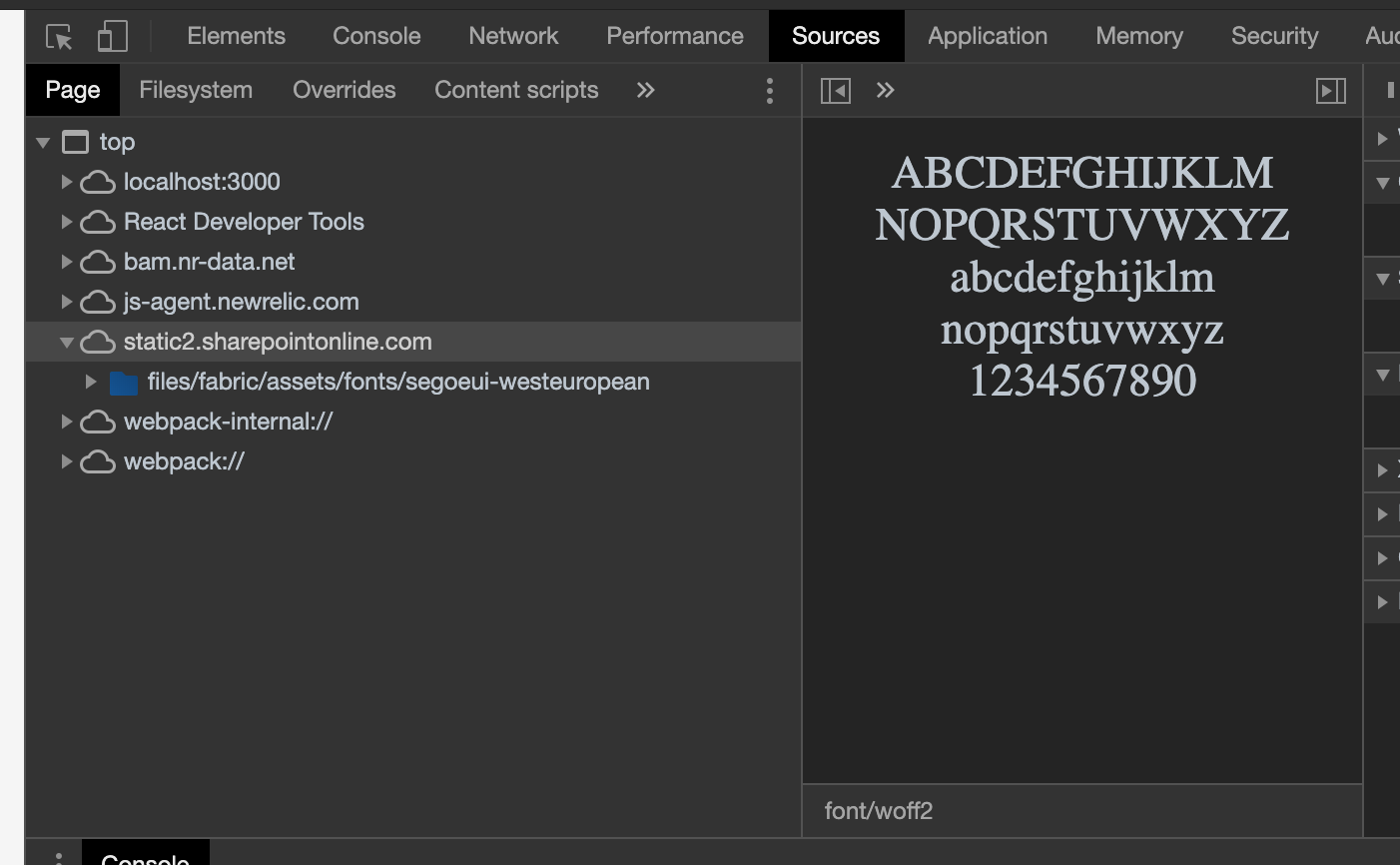Open the Elements panel tab
Viewport: 1400px width, 865px height.
point(236,36)
